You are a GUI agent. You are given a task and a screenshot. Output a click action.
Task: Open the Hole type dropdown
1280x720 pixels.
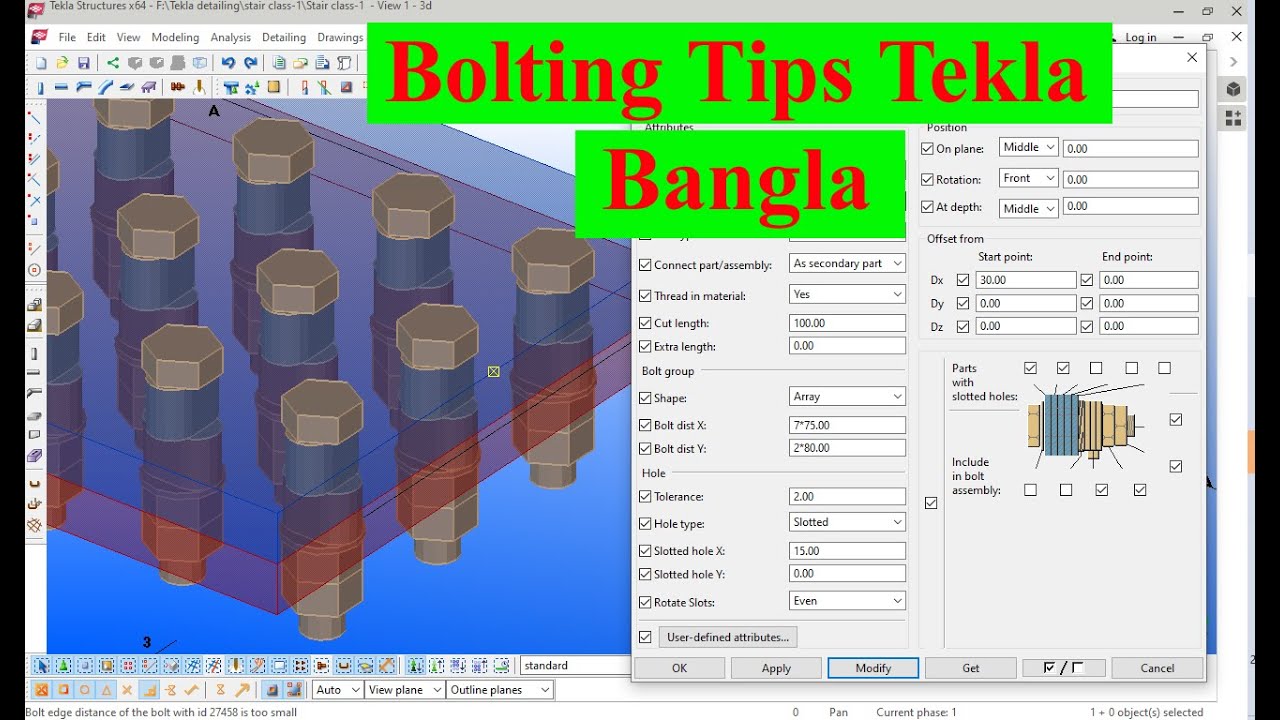pyautogui.click(x=847, y=522)
